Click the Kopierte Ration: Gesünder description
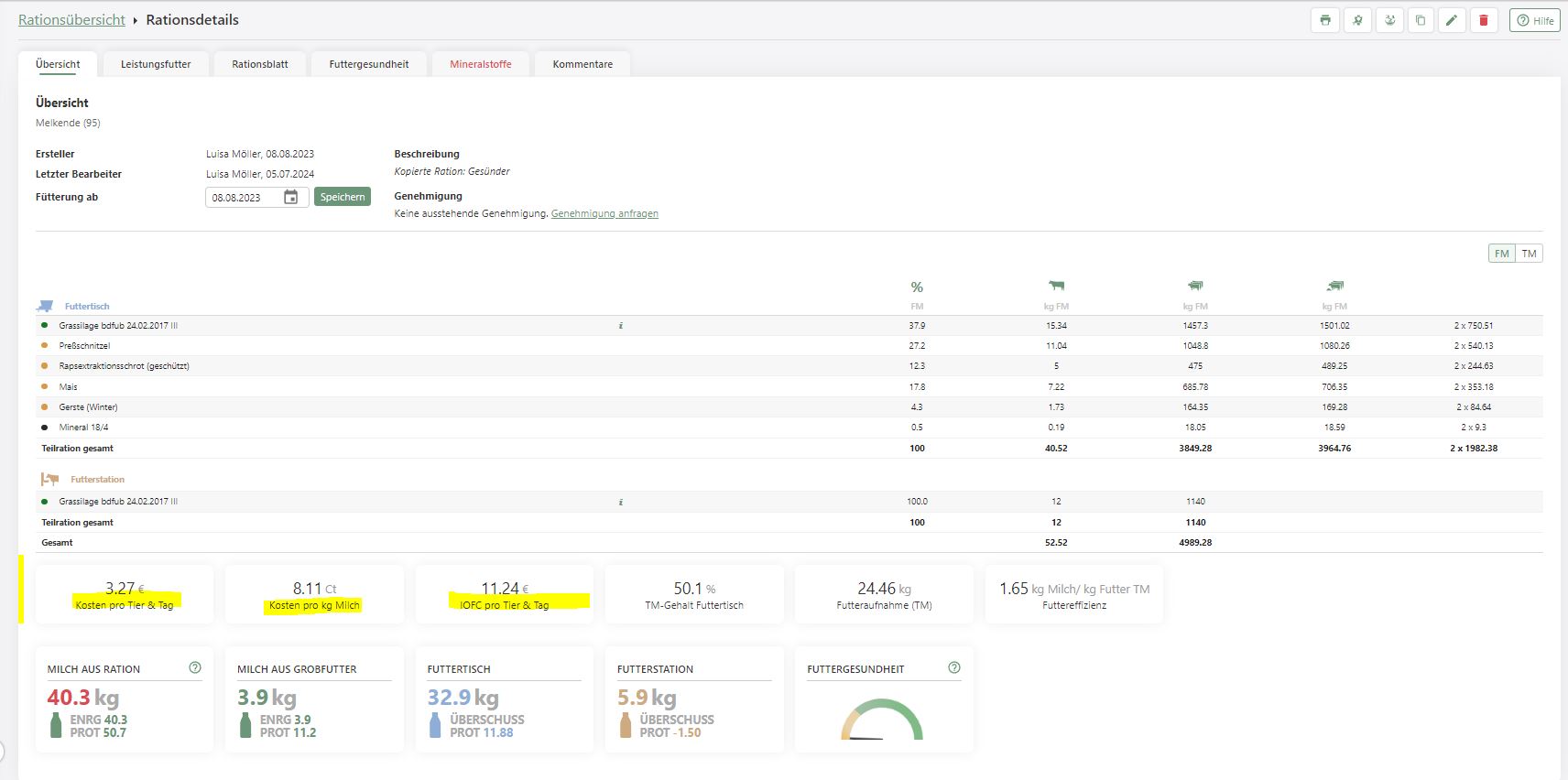Viewport: 1568px width, 780px height. click(452, 171)
